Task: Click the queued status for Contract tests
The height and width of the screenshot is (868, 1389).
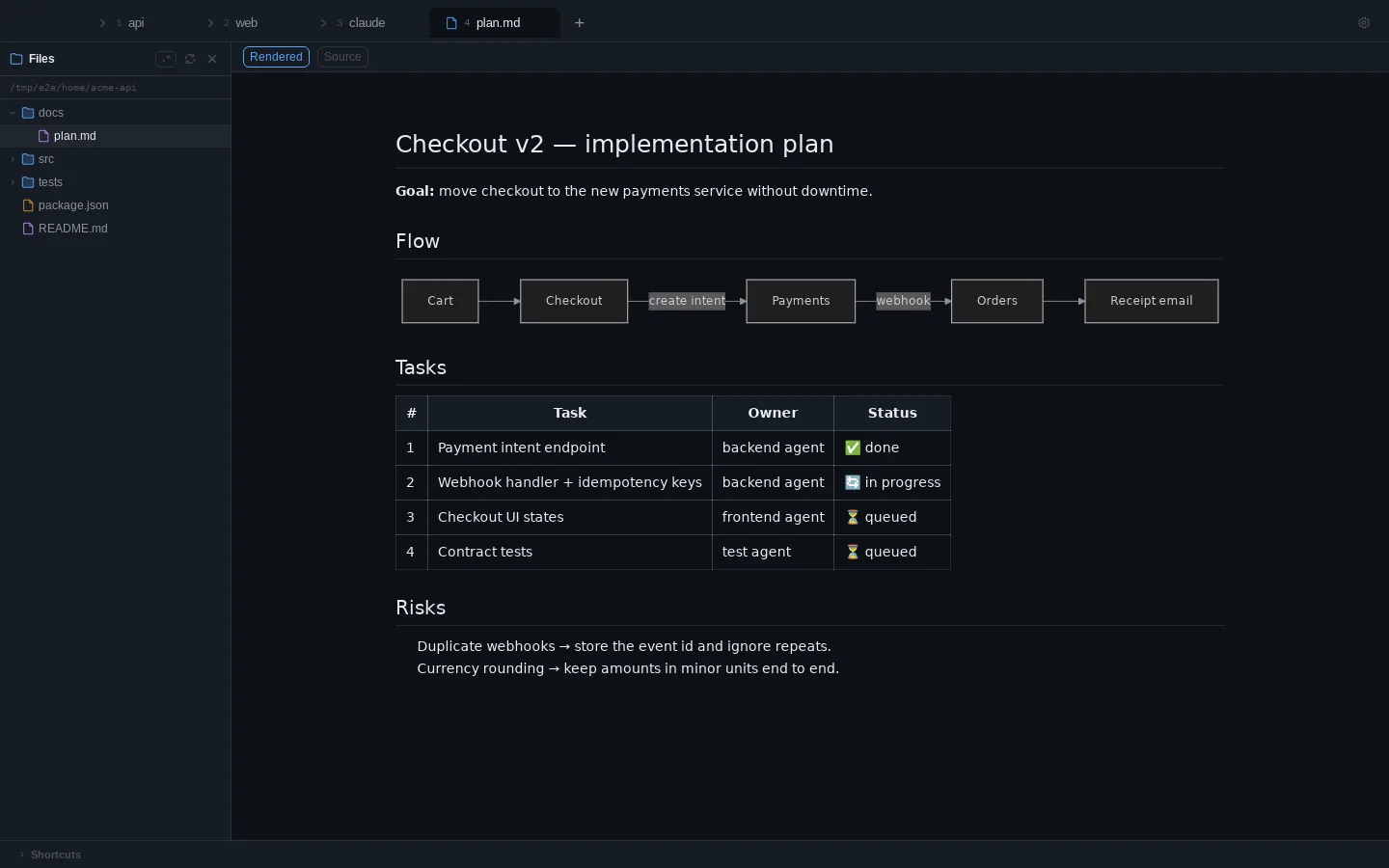Action: (x=892, y=552)
